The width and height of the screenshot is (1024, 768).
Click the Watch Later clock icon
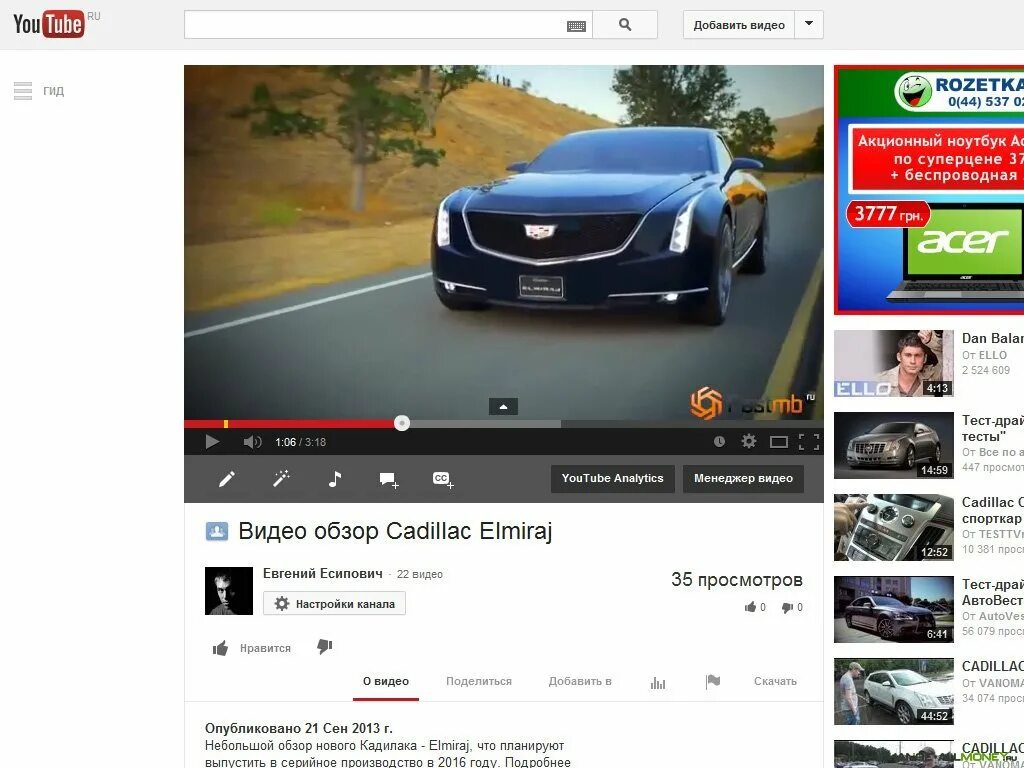tap(719, 441)
